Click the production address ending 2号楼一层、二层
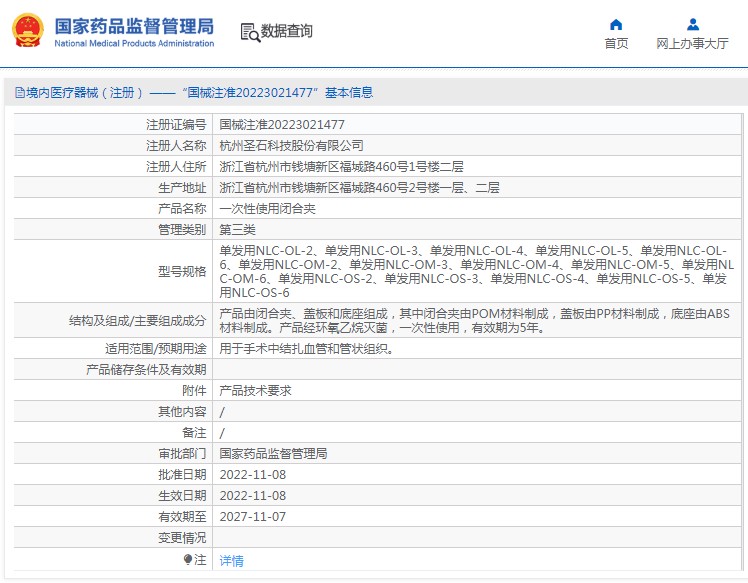748x583 pixels. pyautogui.click(x=359, y=187)
